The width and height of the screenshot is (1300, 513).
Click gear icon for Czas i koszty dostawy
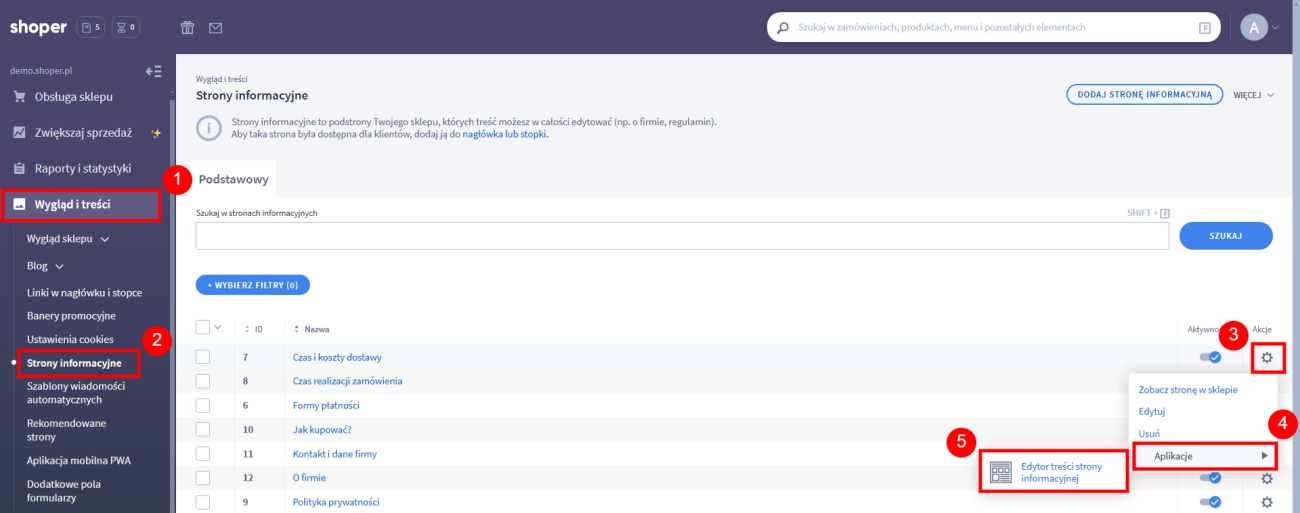[x=1267, y=357]
